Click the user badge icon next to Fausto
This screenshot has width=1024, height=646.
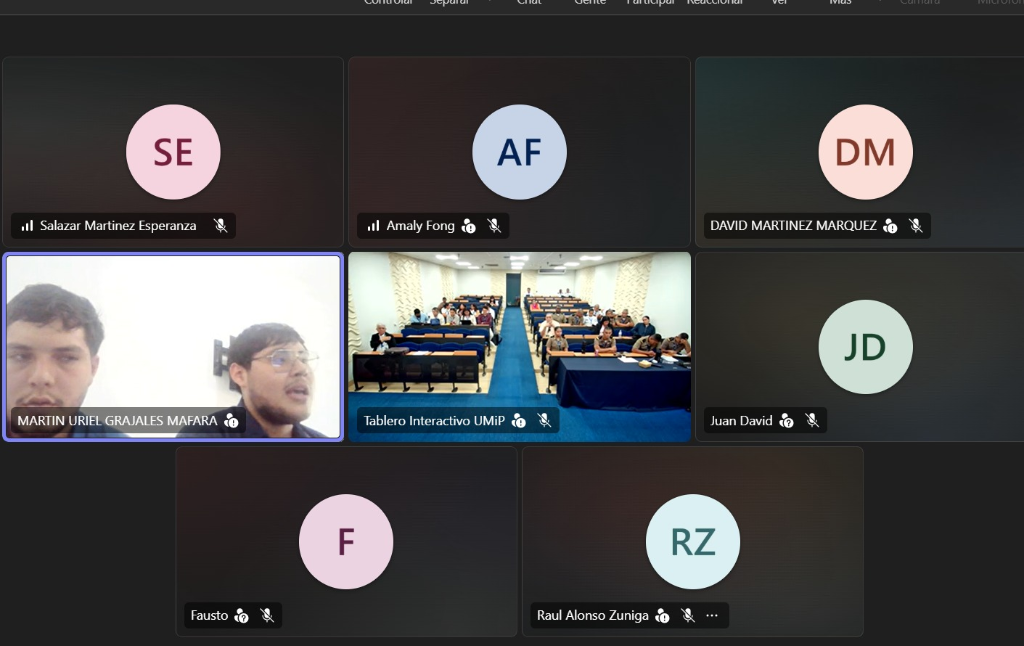point(241,615)
